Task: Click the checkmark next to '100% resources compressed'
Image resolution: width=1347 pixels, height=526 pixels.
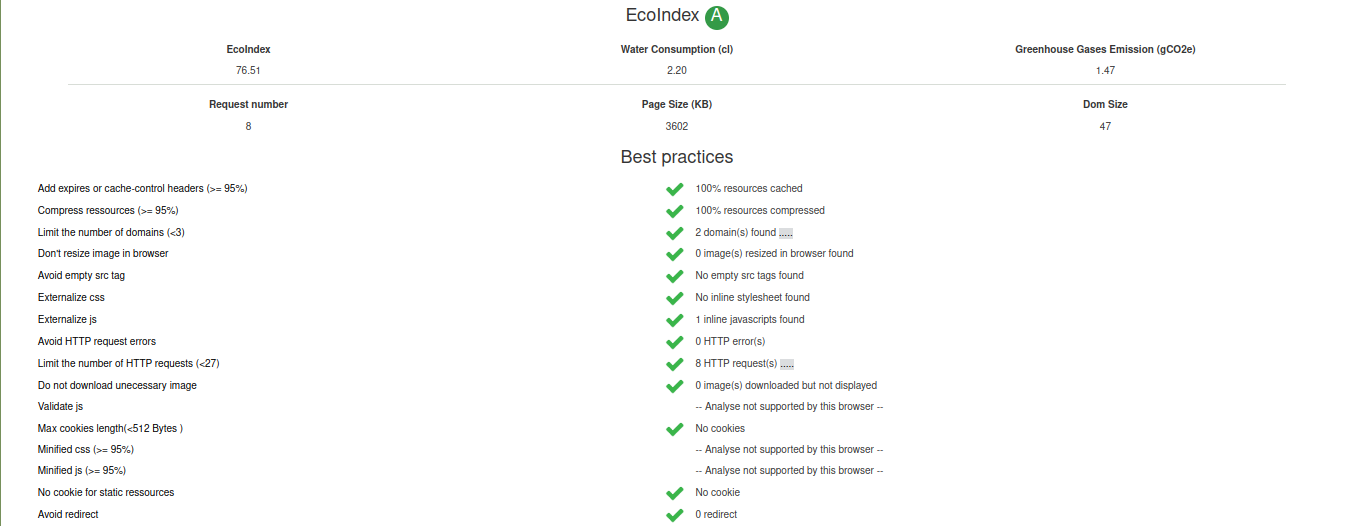Action: [x=674, y=211]
